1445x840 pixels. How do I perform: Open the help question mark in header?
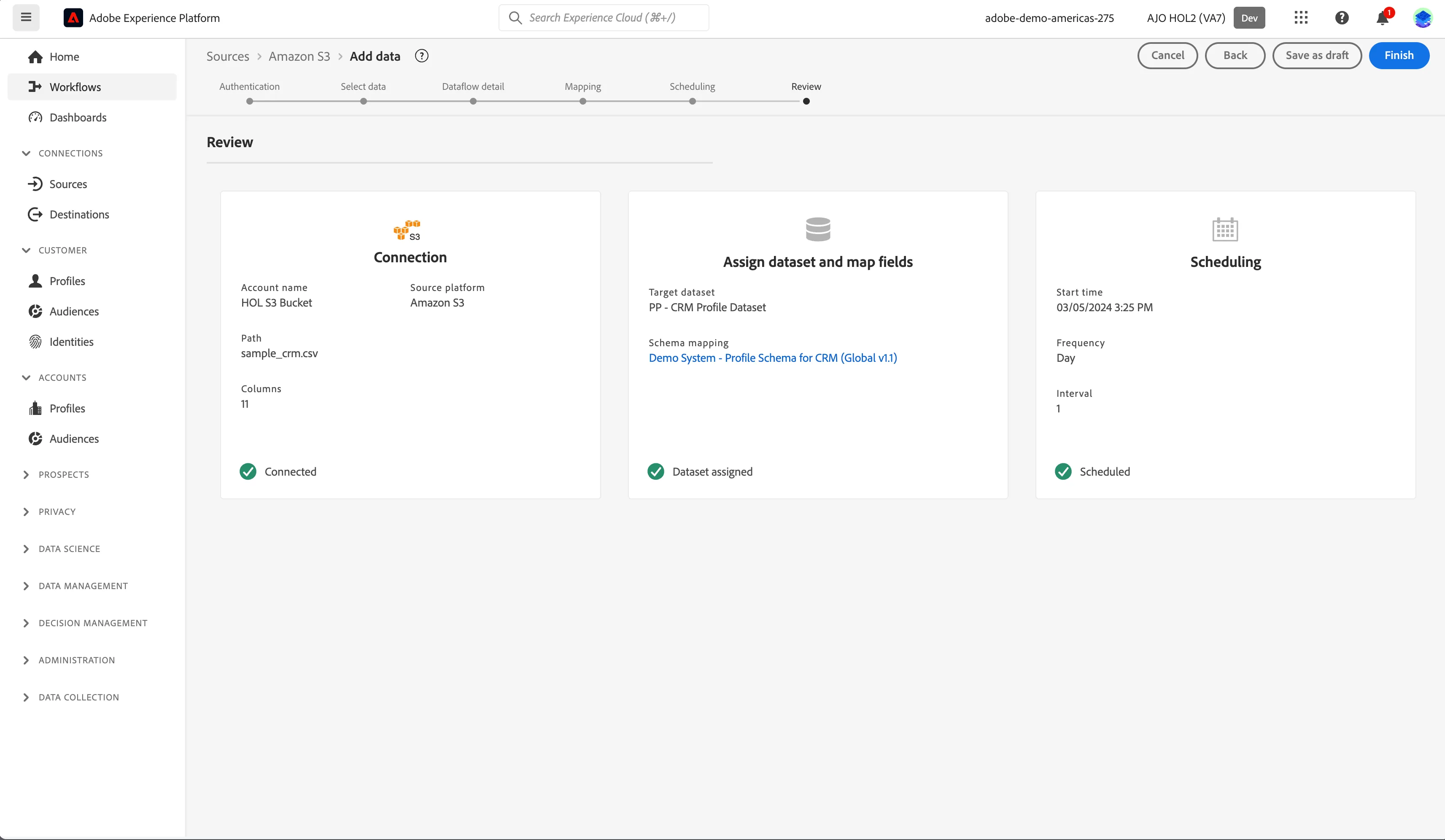tap(1342, 18)
